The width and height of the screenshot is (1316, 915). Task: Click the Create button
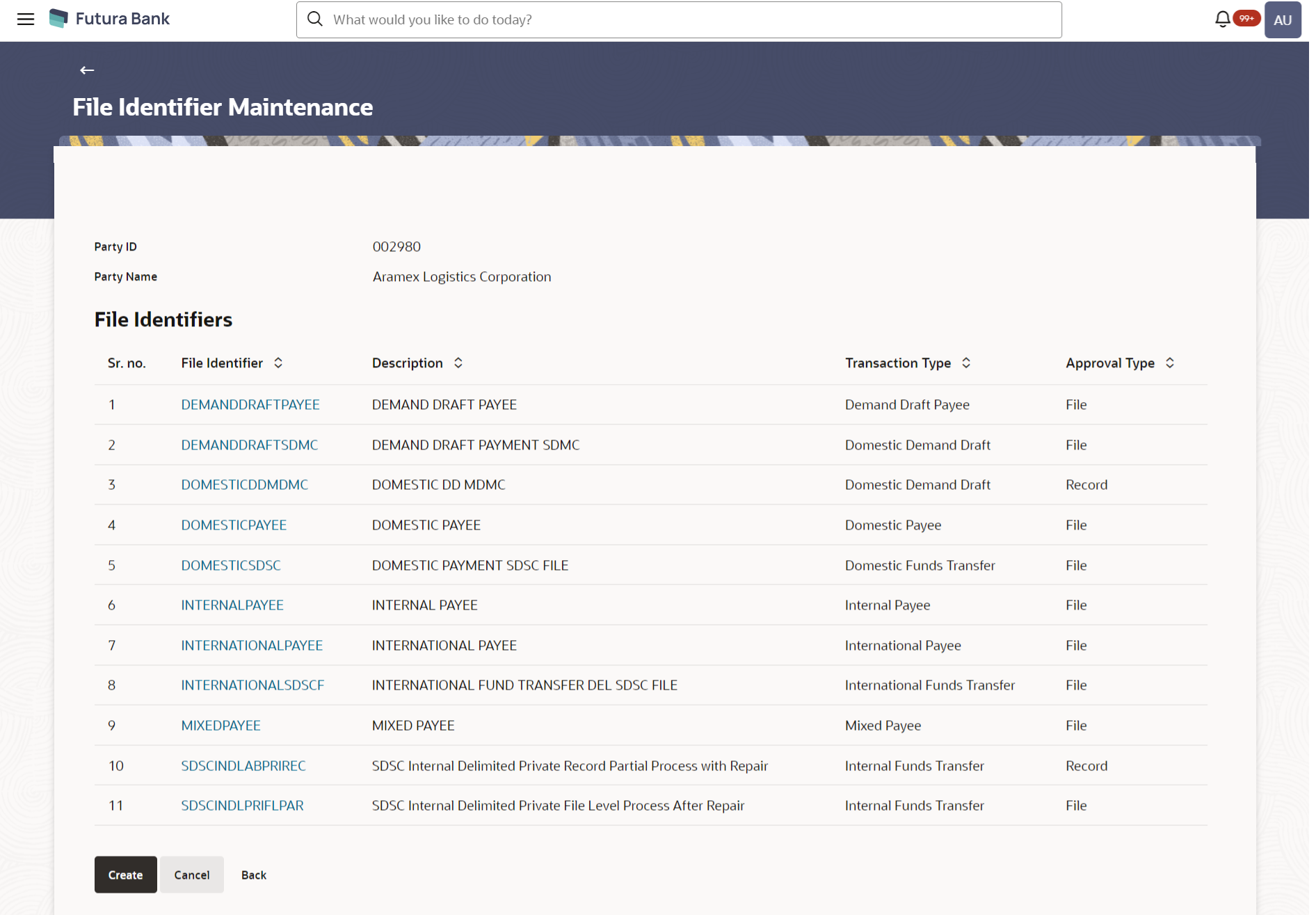click(x=126, y=875)
